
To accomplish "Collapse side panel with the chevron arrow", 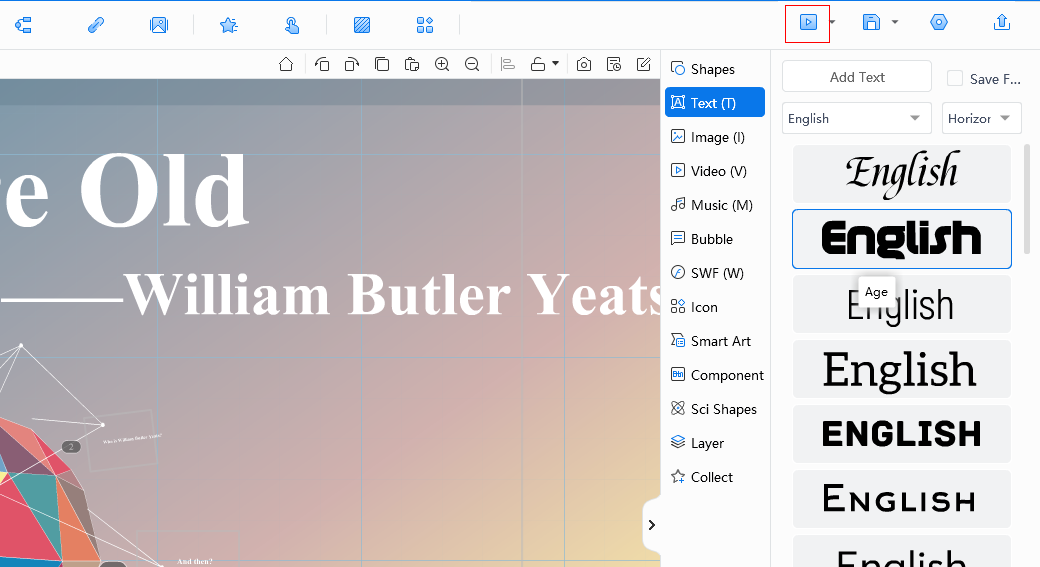I will pyautogui.click(x=651, y=525).
